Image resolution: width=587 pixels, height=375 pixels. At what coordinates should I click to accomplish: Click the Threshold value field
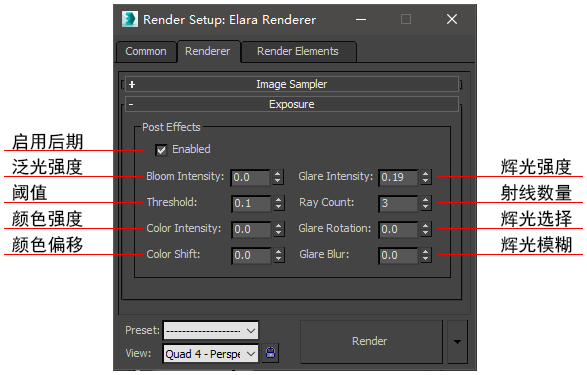tap(251, 203)
